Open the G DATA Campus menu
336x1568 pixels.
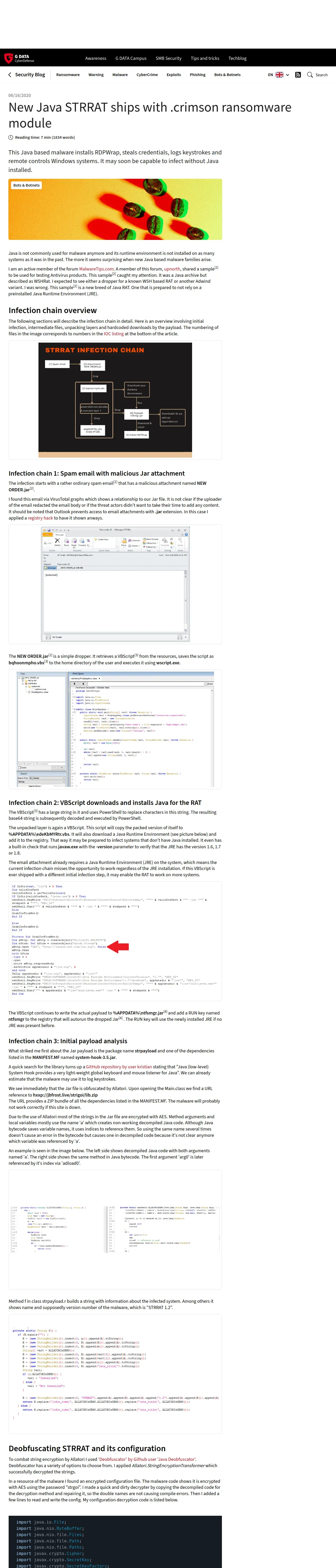pyautogui.click(x=131, y=59)
